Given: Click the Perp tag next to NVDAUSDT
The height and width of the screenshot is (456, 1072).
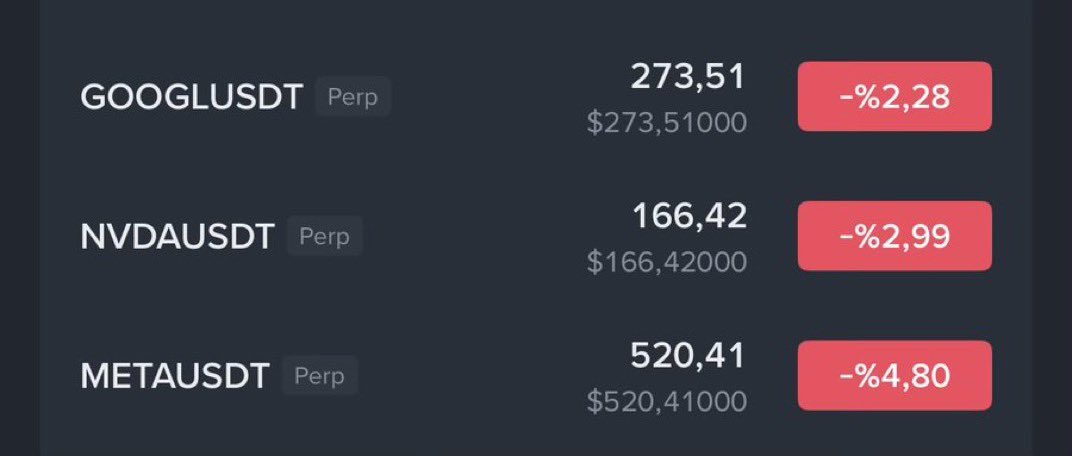Looking at the screenshot, I should (x=325, y=236).
